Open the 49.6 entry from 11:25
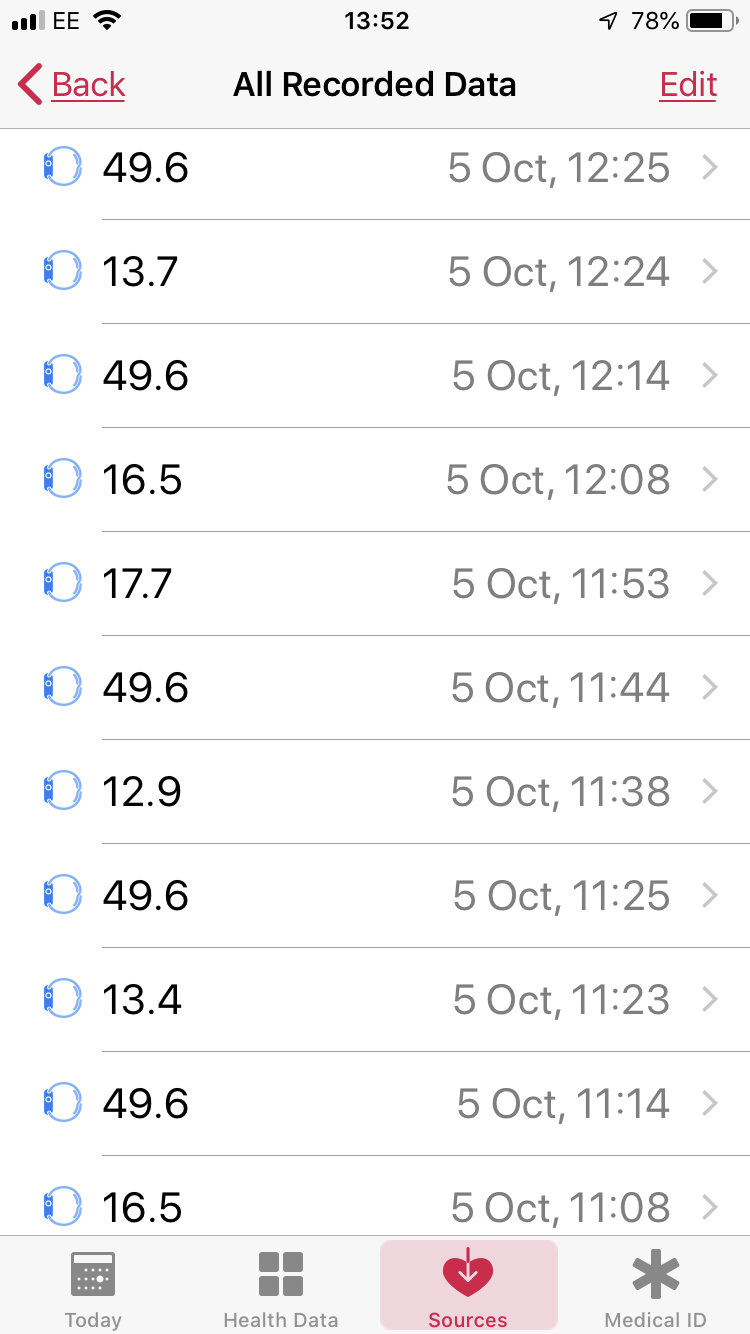The width and height of the screenshot is (750, 1334). tap(146, 895)
